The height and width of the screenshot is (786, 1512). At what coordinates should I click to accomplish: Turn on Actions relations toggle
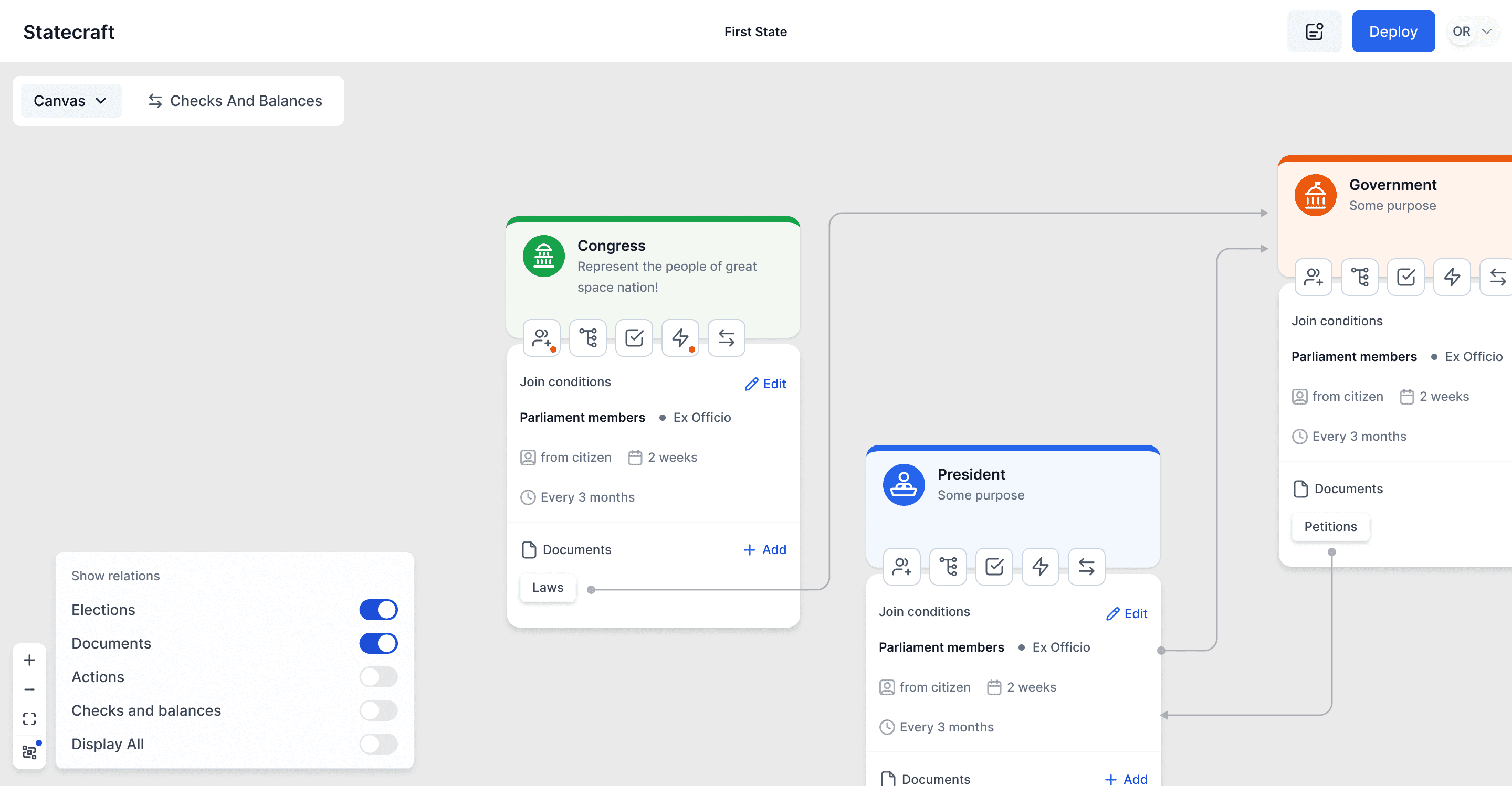(378, 677)
